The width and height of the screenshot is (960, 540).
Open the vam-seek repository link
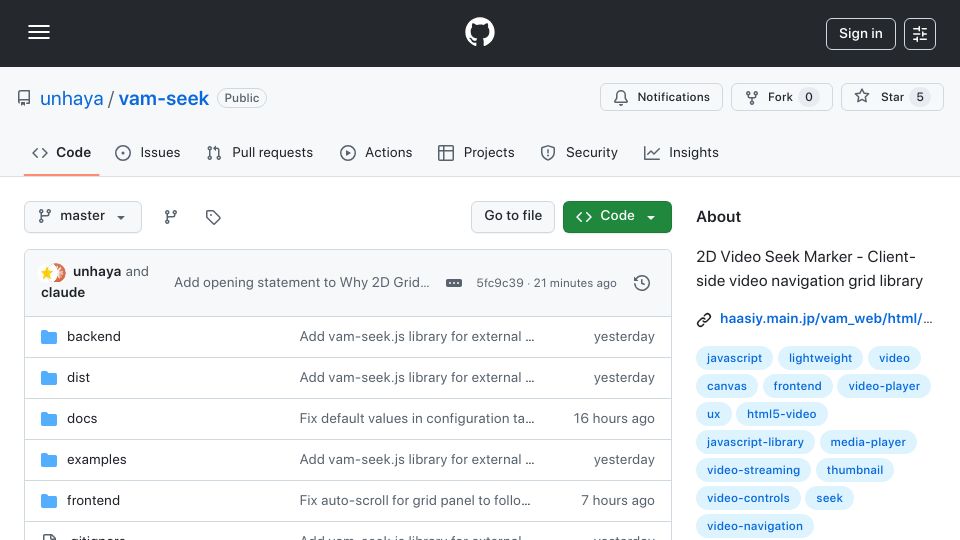tap(163, 98)
